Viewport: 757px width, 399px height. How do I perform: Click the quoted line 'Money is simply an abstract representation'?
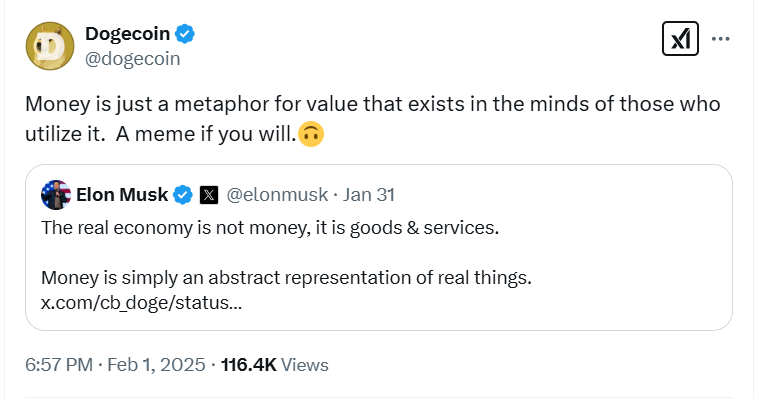[x=286, y=278]
